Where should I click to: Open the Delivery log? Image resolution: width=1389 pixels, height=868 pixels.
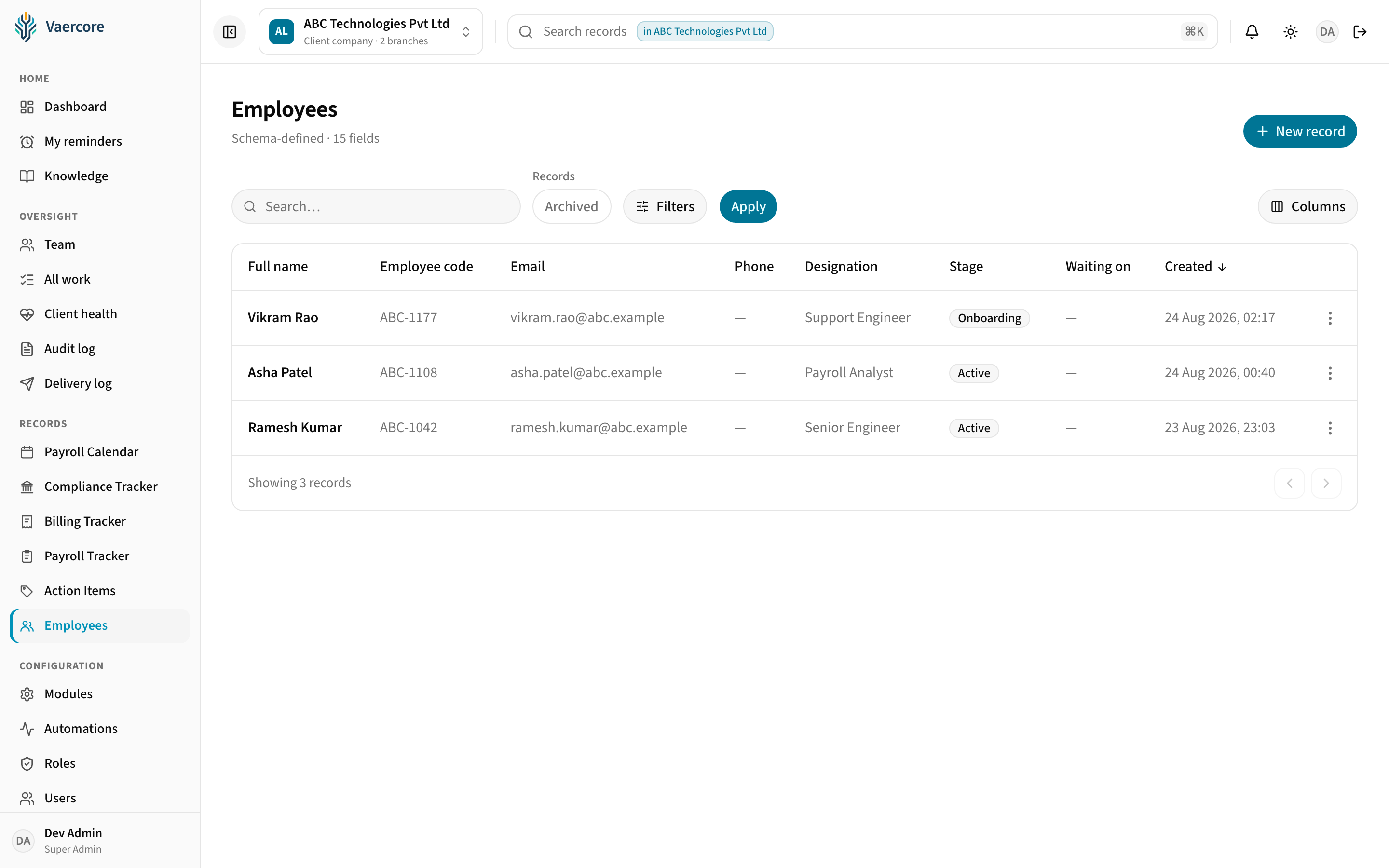tap(100, 383)
